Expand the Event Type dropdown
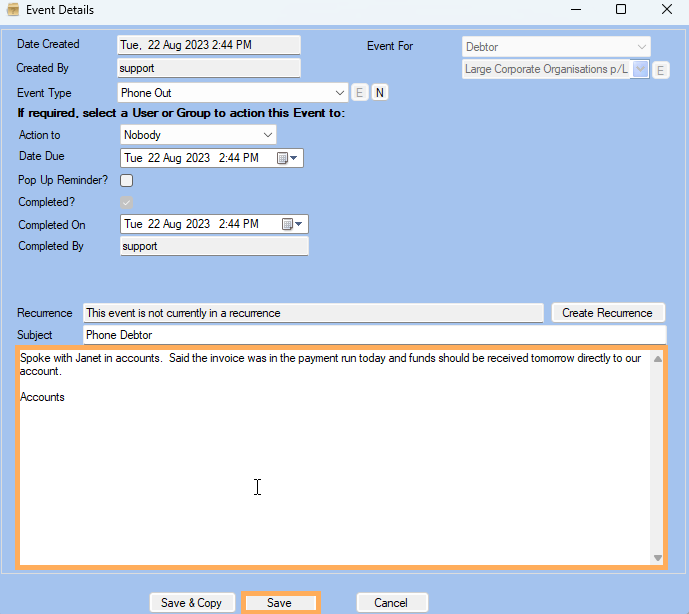Viewport: 689px width, 614px height. pyautogui.click(x=340, y=93)
